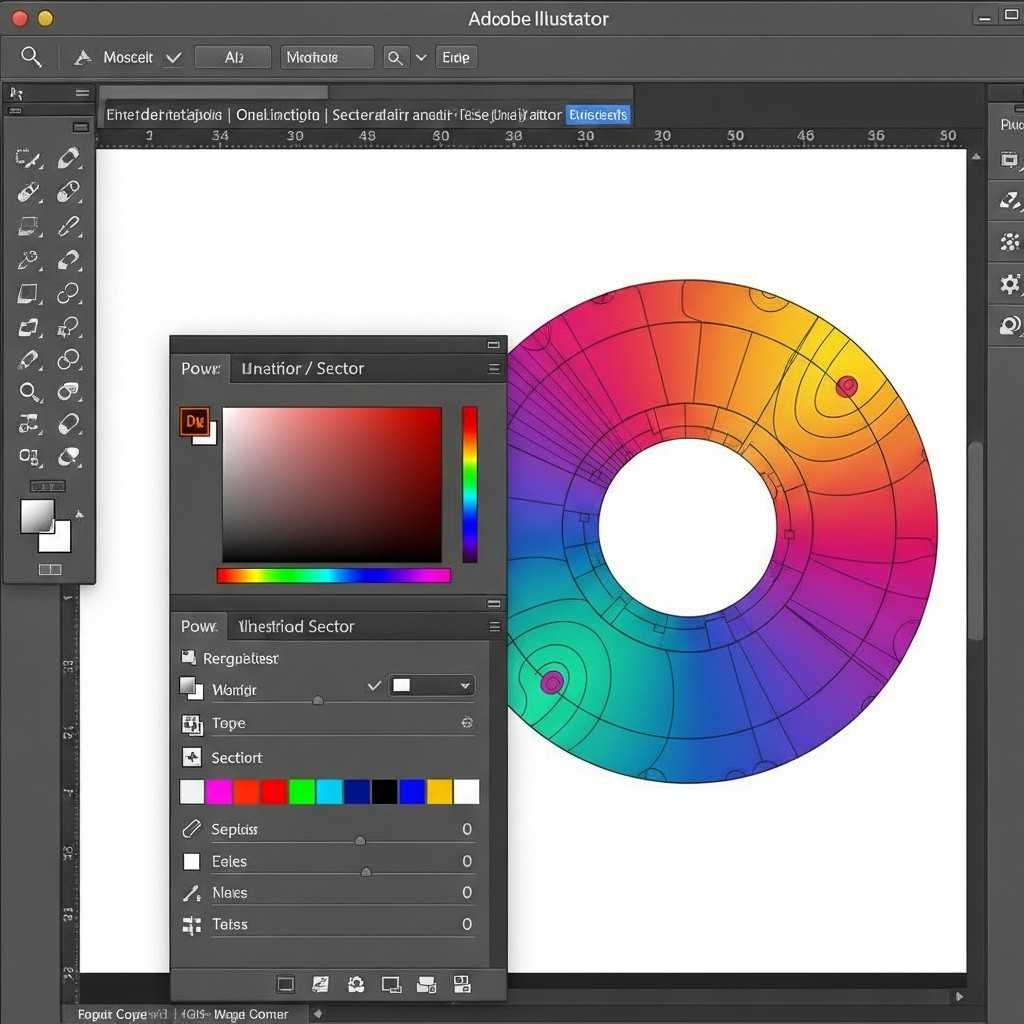1024x1024 pixels.
Task: Open the pencil-like icon panel in the right sidebar
Action: 1010,200
